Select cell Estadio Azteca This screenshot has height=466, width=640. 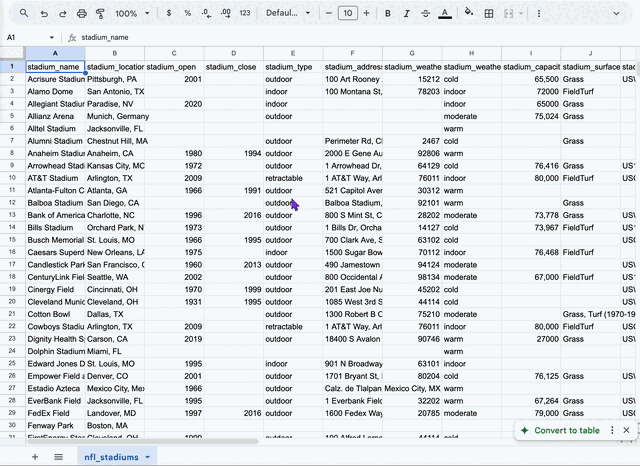coord(55,388)
